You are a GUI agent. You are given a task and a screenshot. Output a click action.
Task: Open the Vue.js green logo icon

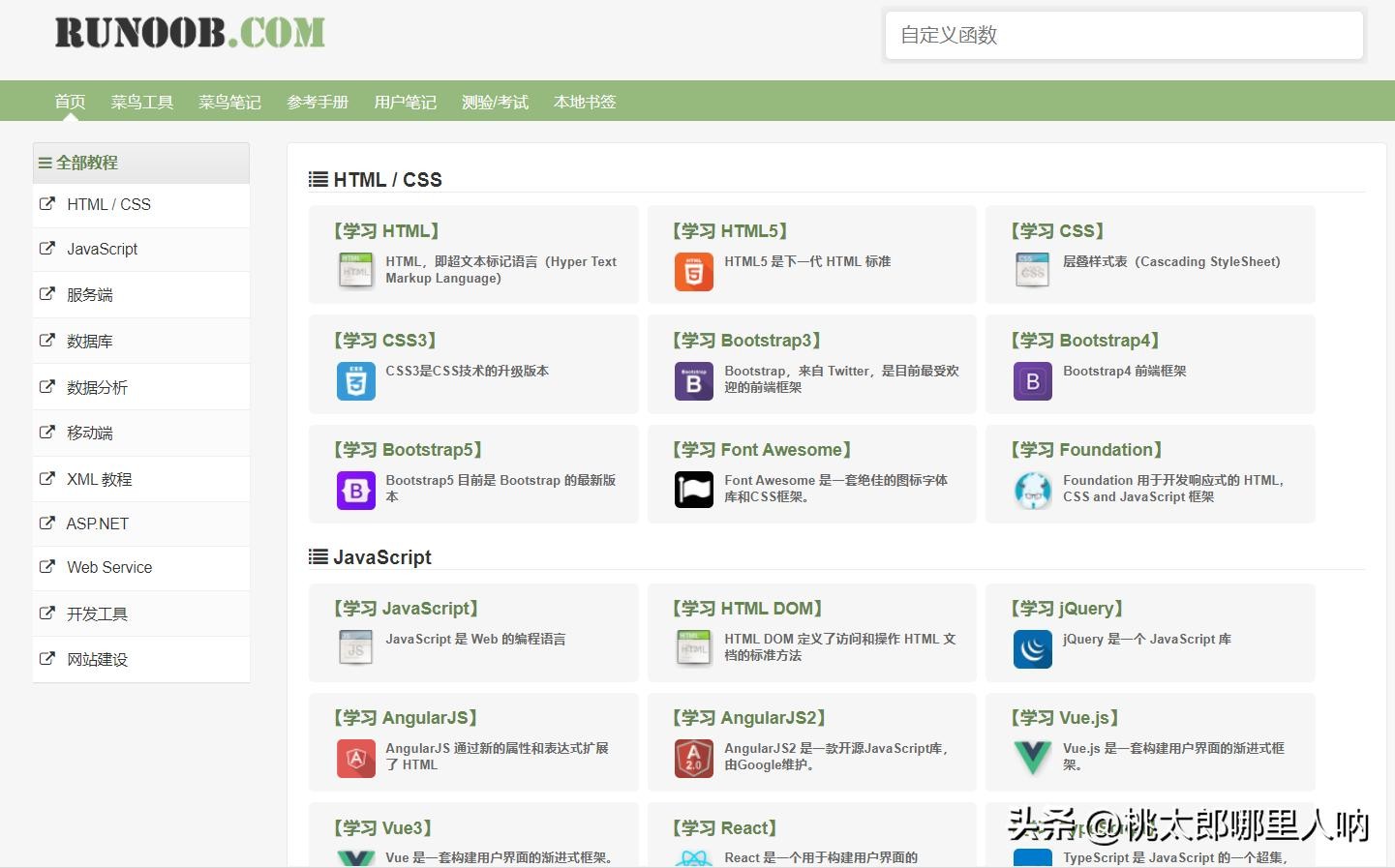click(1032, 757)
